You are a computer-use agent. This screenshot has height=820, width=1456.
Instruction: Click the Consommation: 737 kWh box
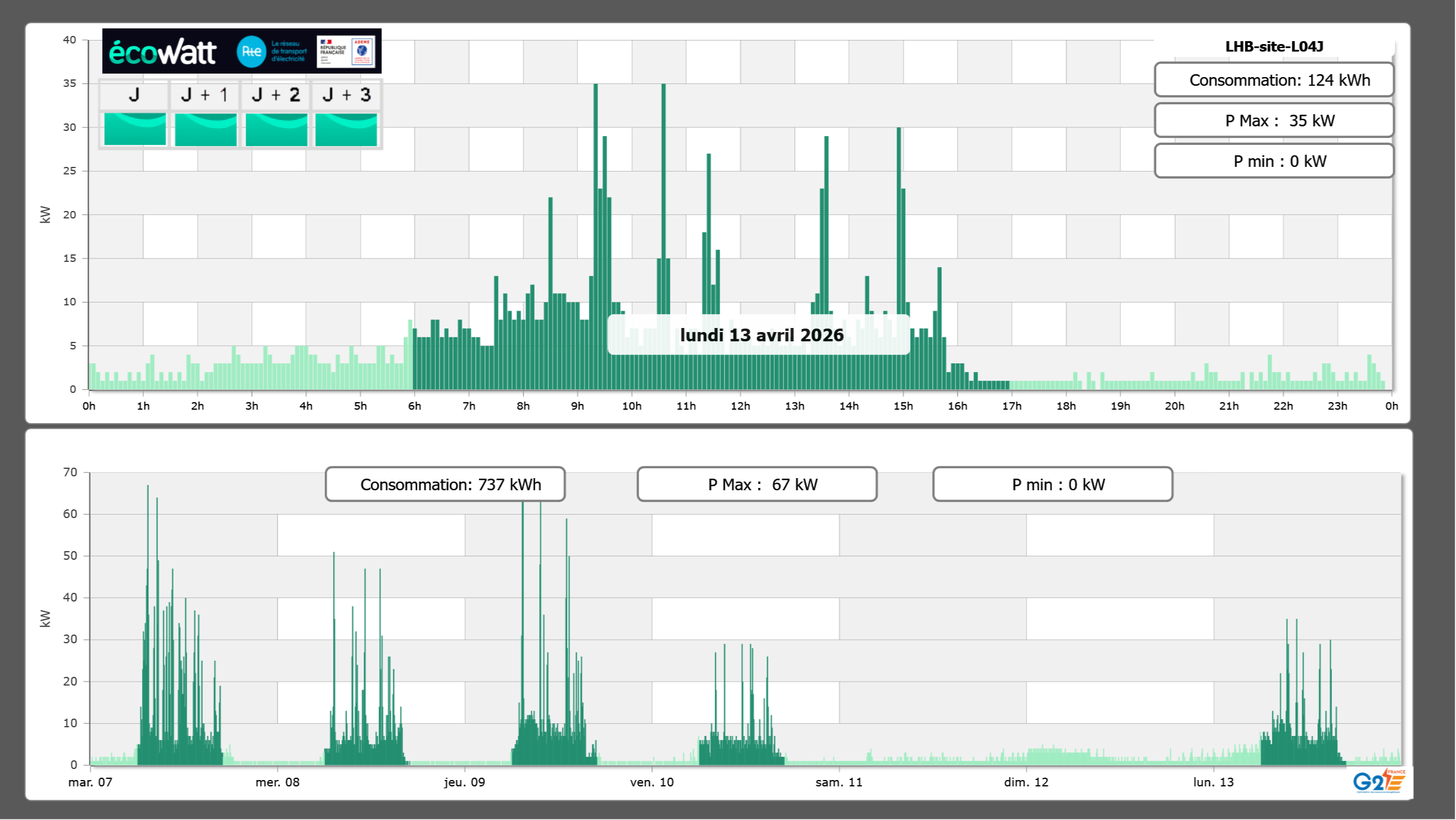445,484
